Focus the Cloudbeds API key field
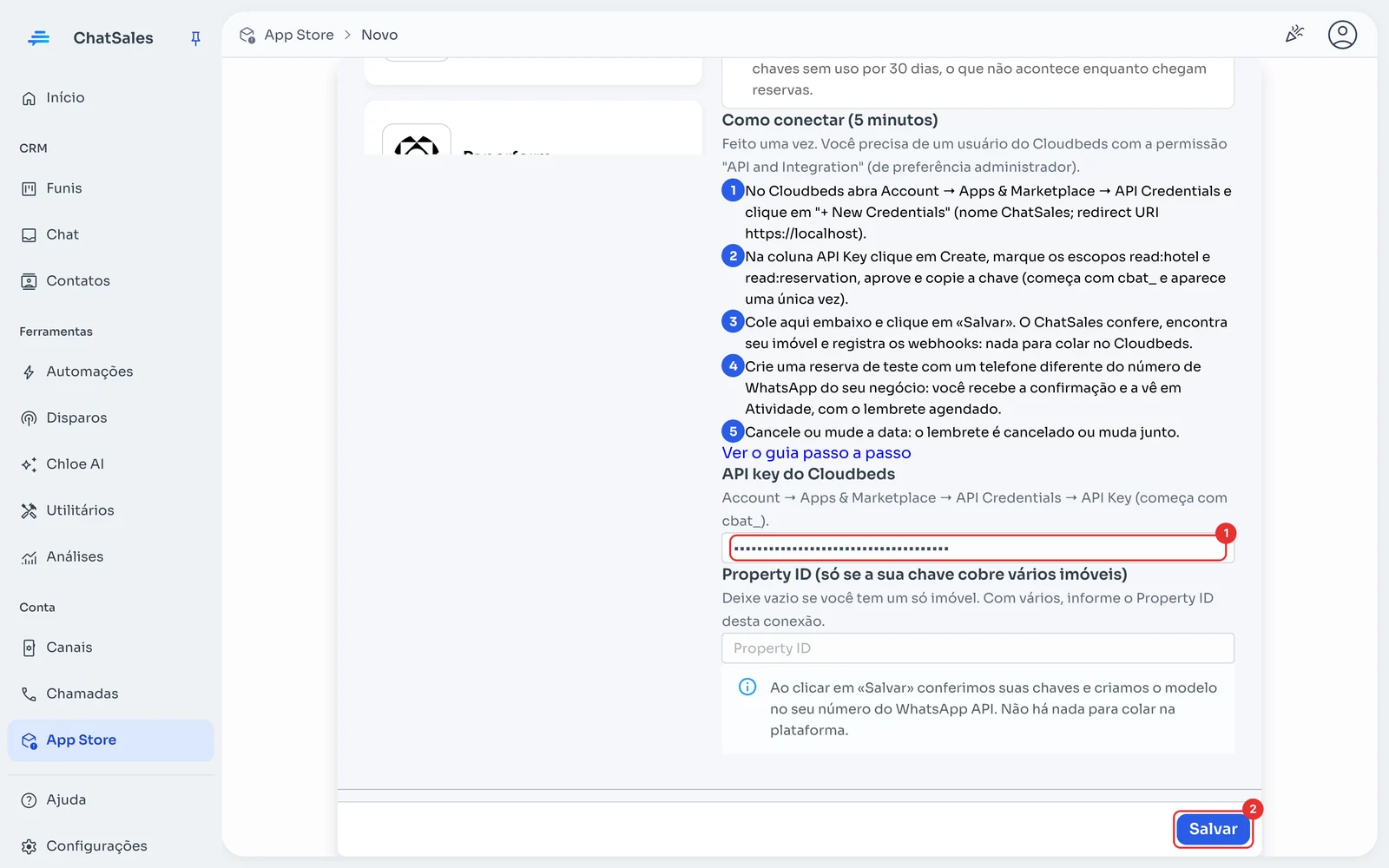 pyautogui.click(x=978, y=549)
